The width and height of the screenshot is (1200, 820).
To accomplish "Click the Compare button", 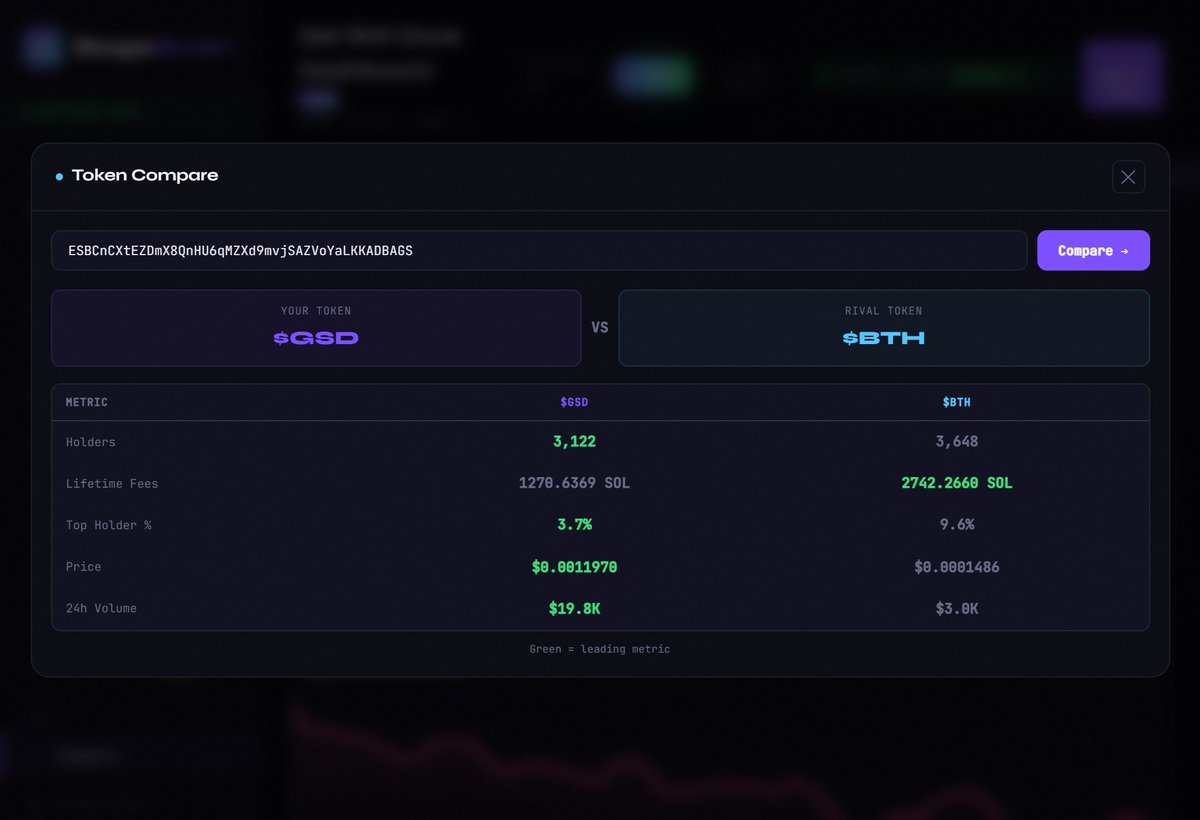I will pyautogui.click(x=1093, y=251).
